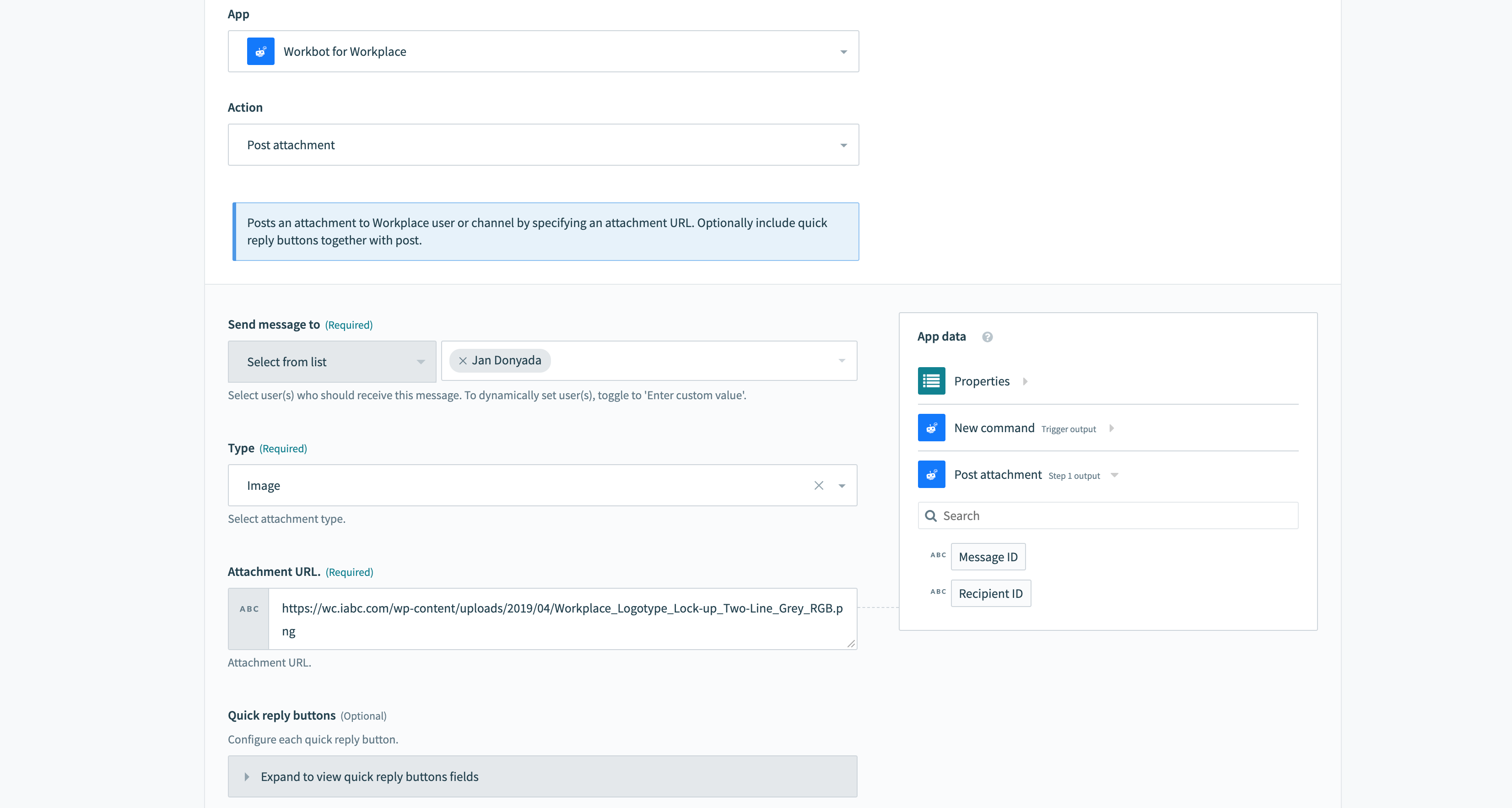1512x808 pixels.
Task: Select the Recipient ID datapill
Action: [x=990, y=594]
